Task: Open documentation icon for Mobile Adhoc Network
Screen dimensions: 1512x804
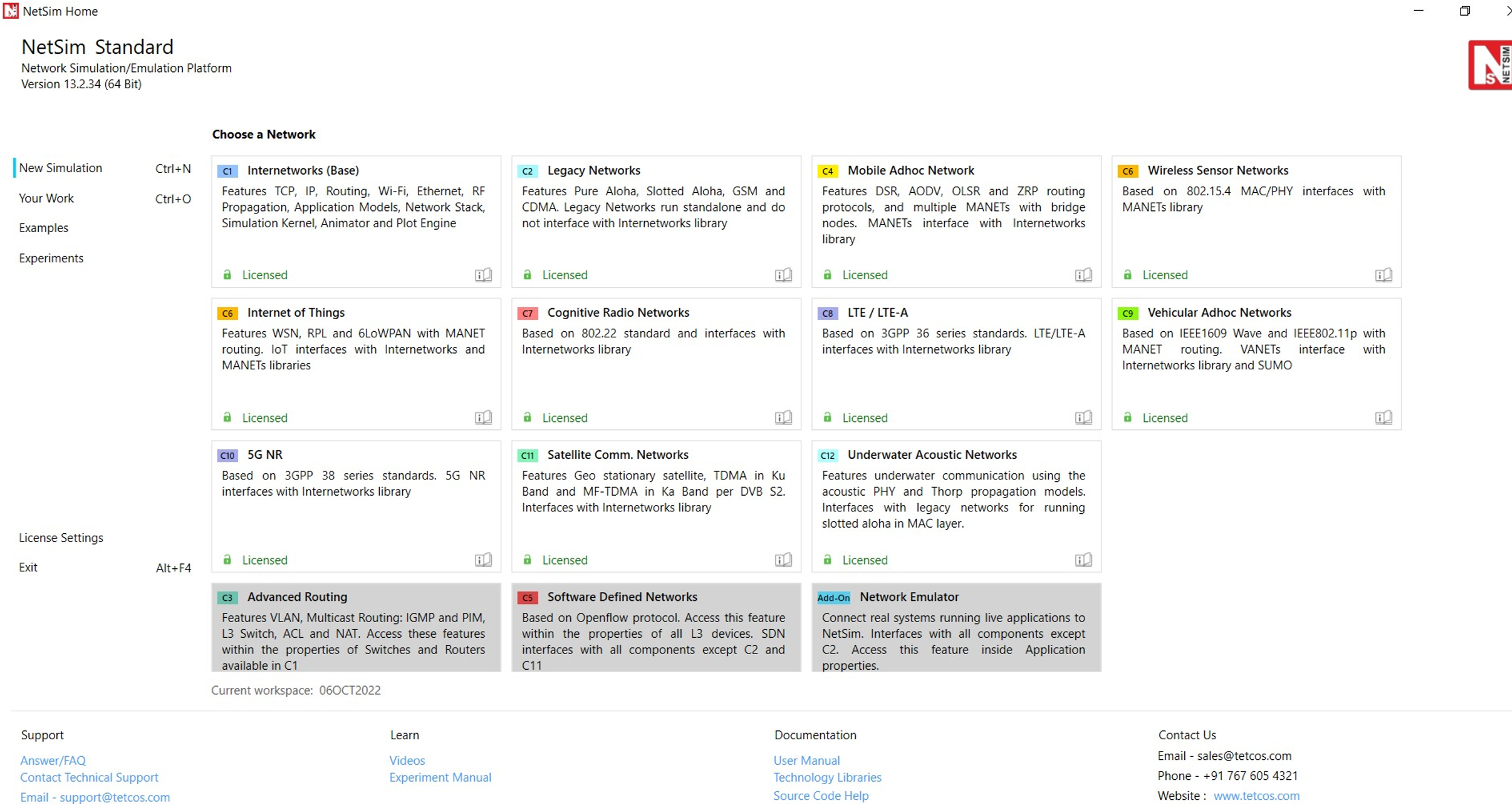Action: click(1083, 275)
